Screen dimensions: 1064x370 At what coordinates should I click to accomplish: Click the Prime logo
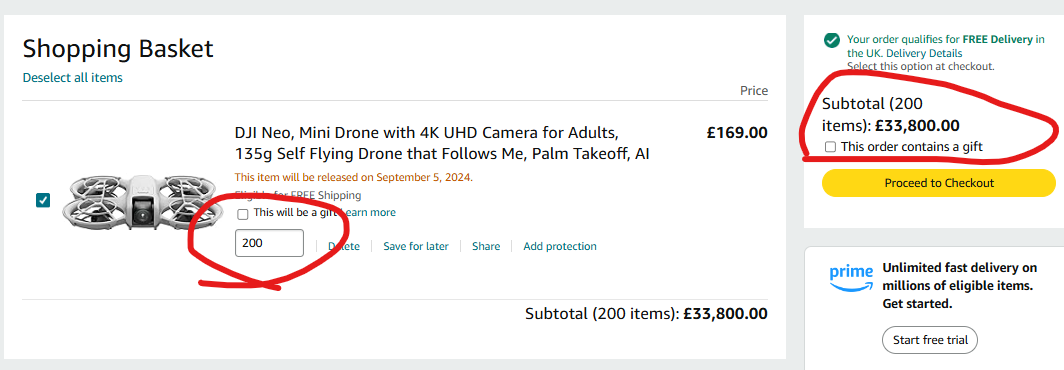point(851,278)
